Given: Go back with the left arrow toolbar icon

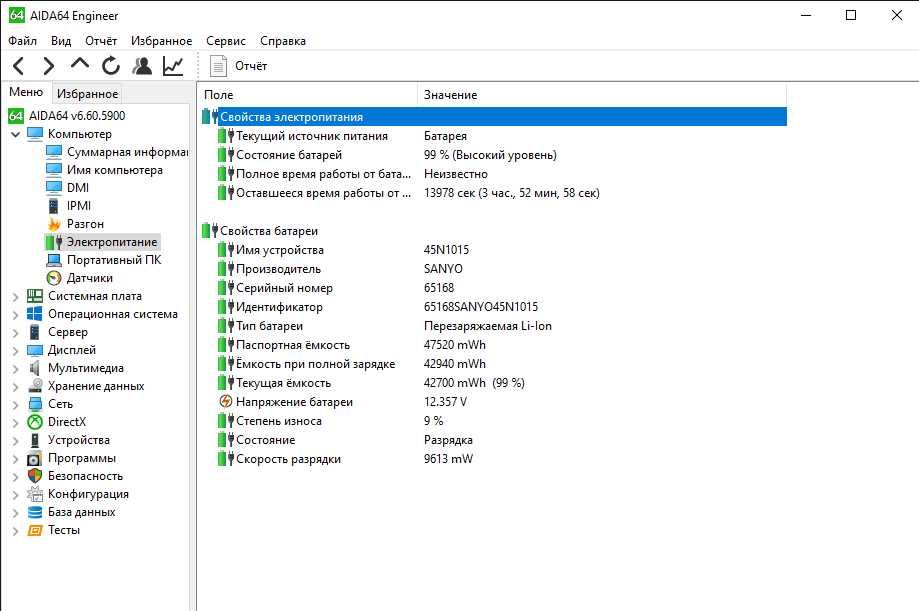Looking at the screenshot, I should pyautogui.click(x=19, y=66).
